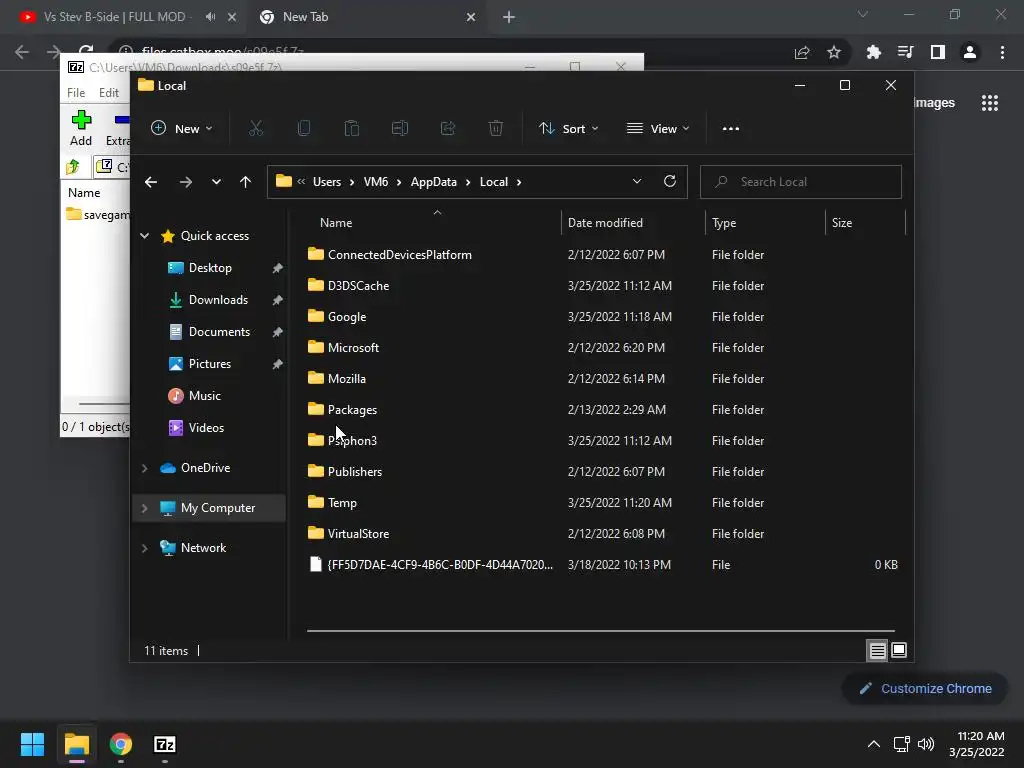Open the Windows Start menu
The height and width of the screenshot is (768, 1024).
(32, 744)
